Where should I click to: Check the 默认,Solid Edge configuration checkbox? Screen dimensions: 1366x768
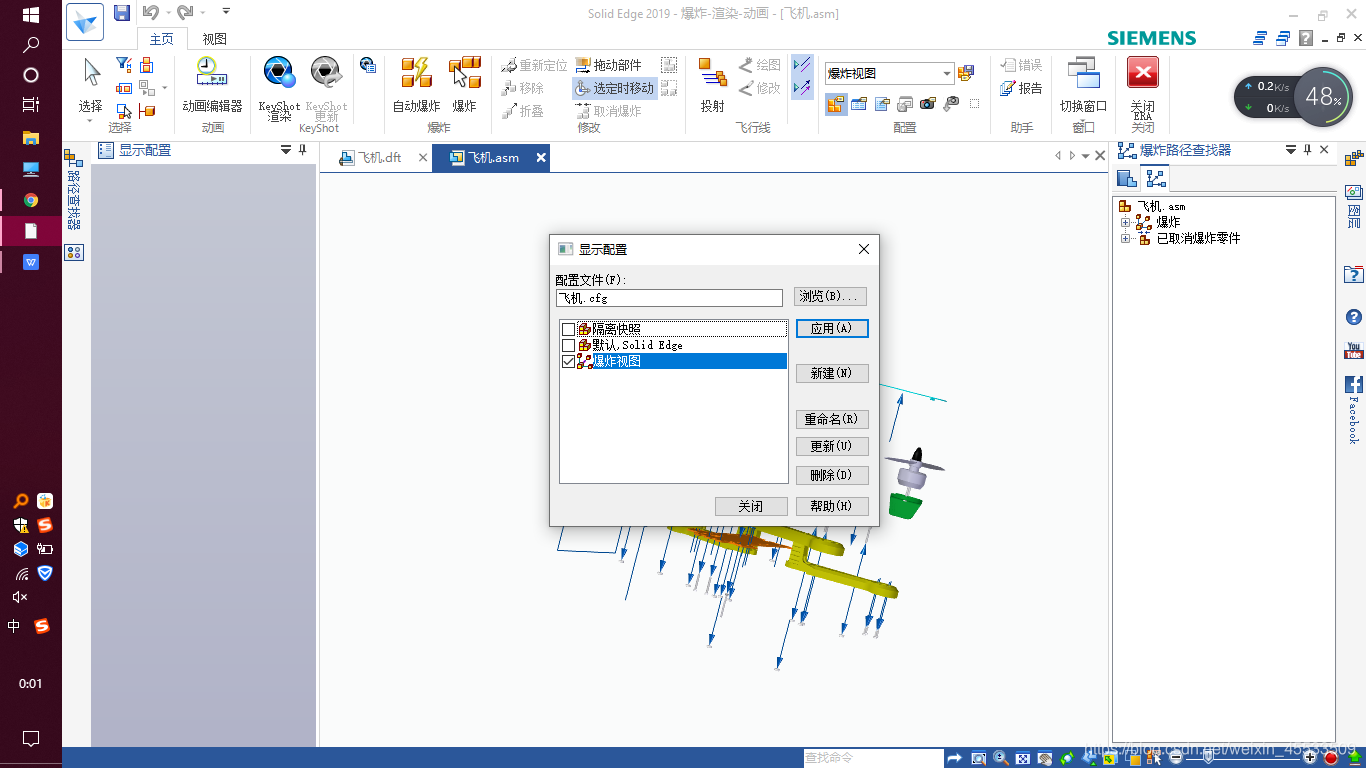point(568,345)
